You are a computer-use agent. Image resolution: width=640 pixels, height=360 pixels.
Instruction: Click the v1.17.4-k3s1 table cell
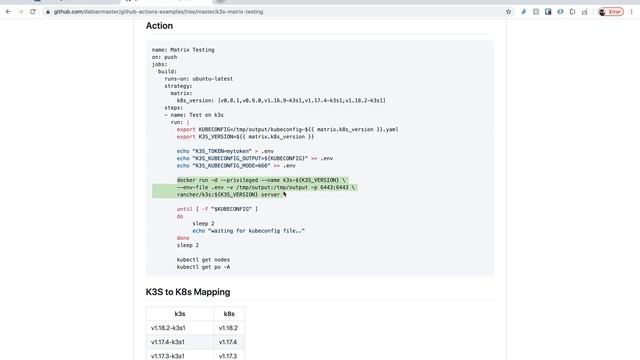click(180, 342)
